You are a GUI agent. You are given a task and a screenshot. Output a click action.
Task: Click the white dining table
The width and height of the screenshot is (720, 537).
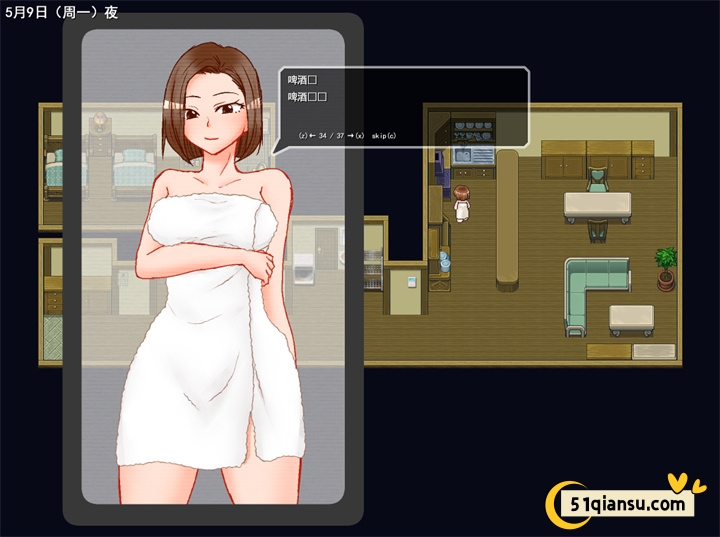click(x=597, y=206)
